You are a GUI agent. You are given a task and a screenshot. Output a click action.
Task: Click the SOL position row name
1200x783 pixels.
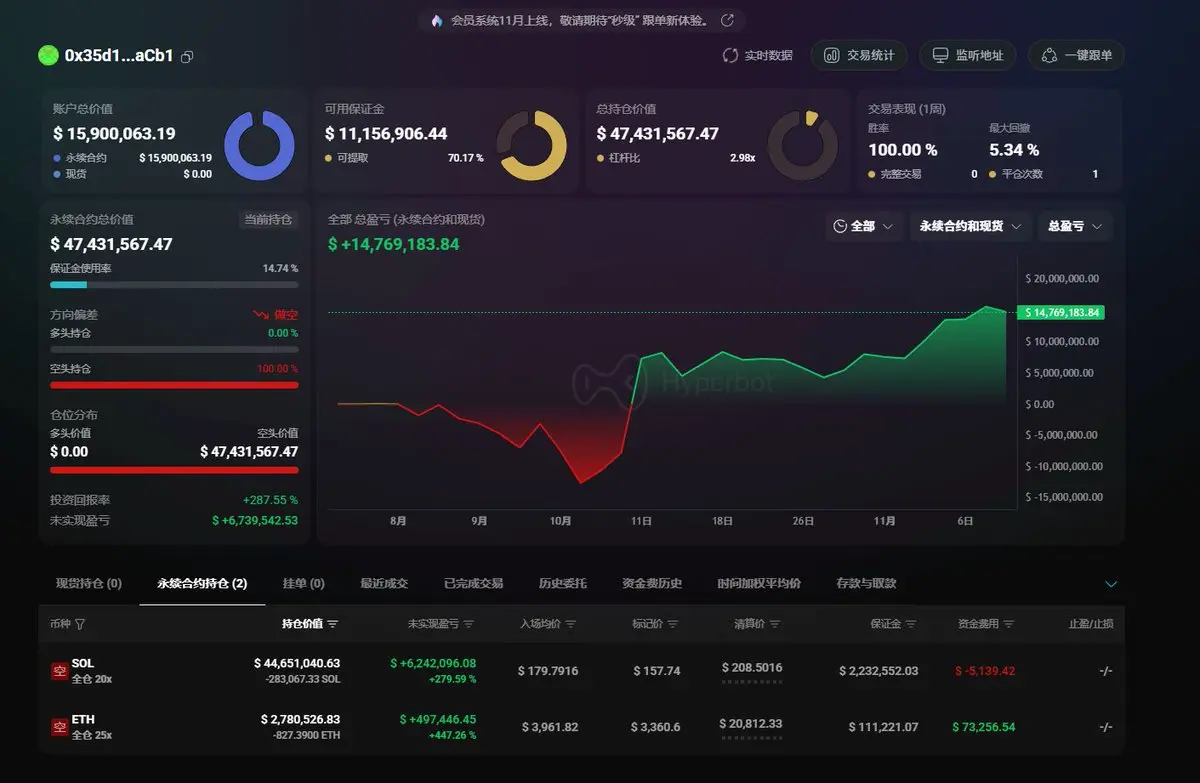(x=83, y=663)
